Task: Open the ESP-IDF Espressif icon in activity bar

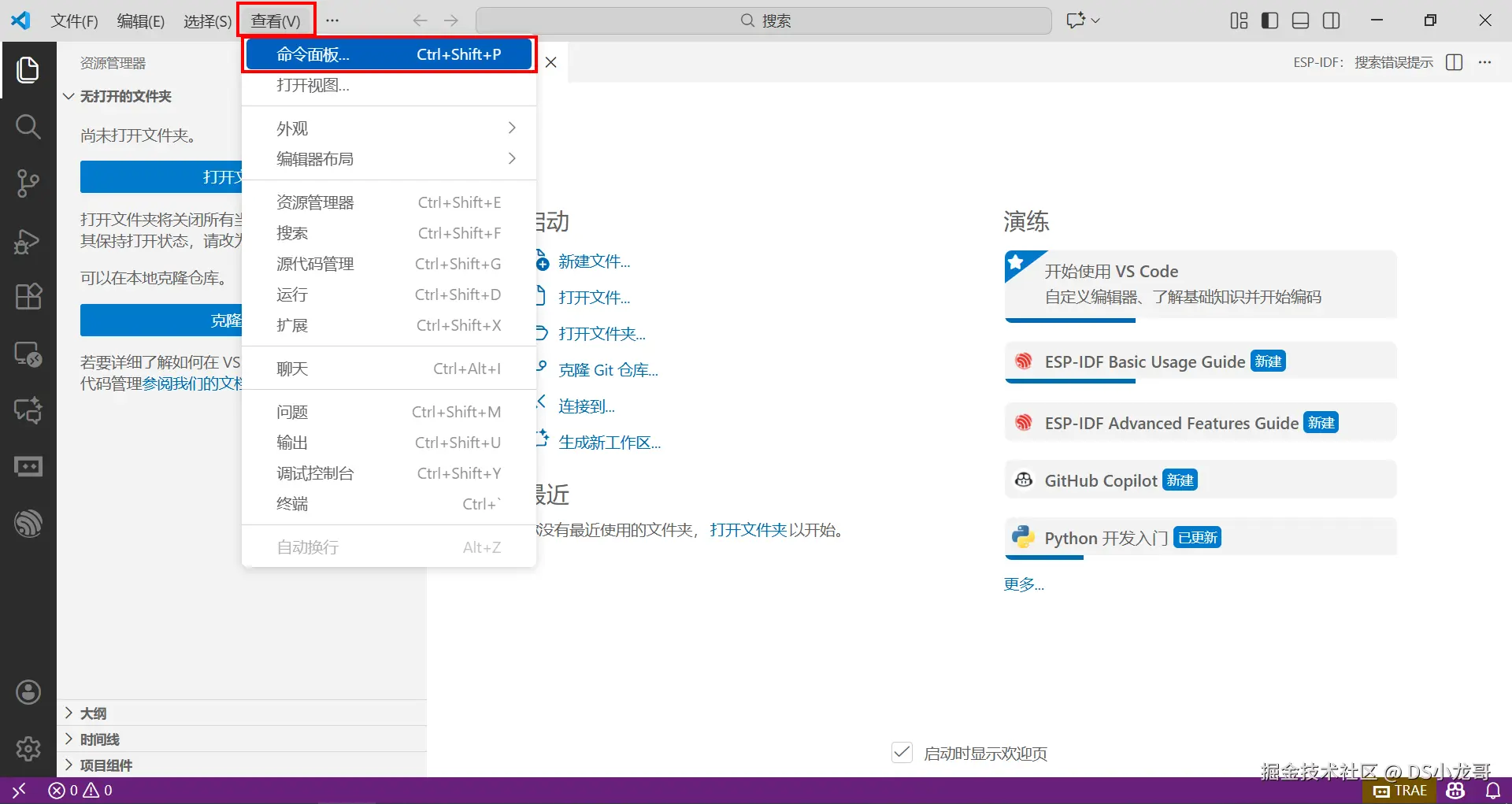Action: (x=28, y=524)
